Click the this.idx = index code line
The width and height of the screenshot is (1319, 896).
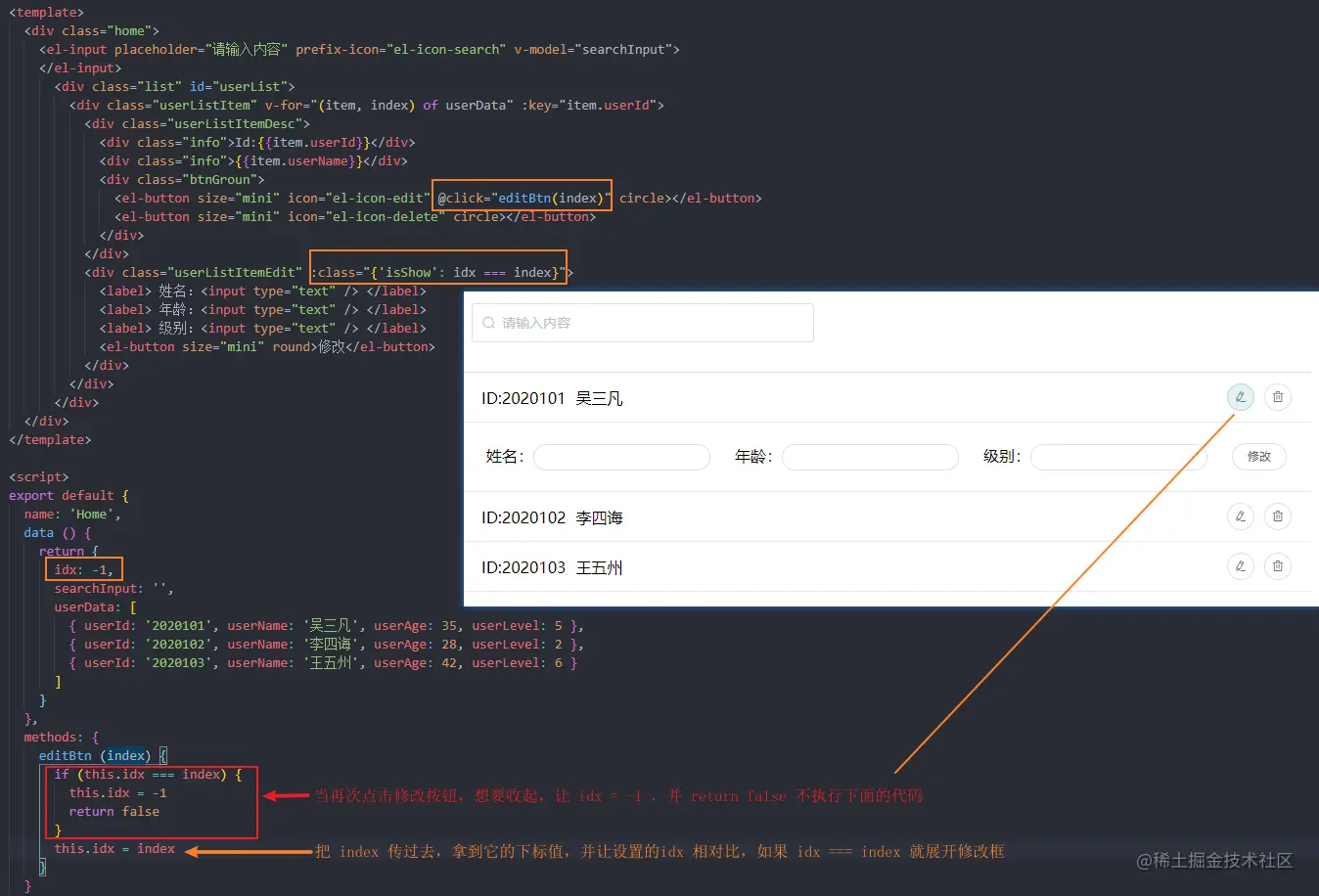(114, 848)
